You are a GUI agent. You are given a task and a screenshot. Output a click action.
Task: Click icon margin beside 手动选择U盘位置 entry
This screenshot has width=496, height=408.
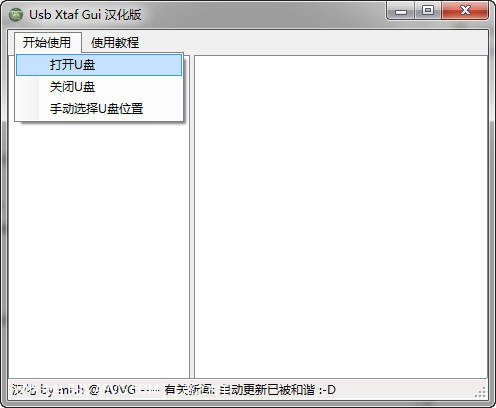28,109
